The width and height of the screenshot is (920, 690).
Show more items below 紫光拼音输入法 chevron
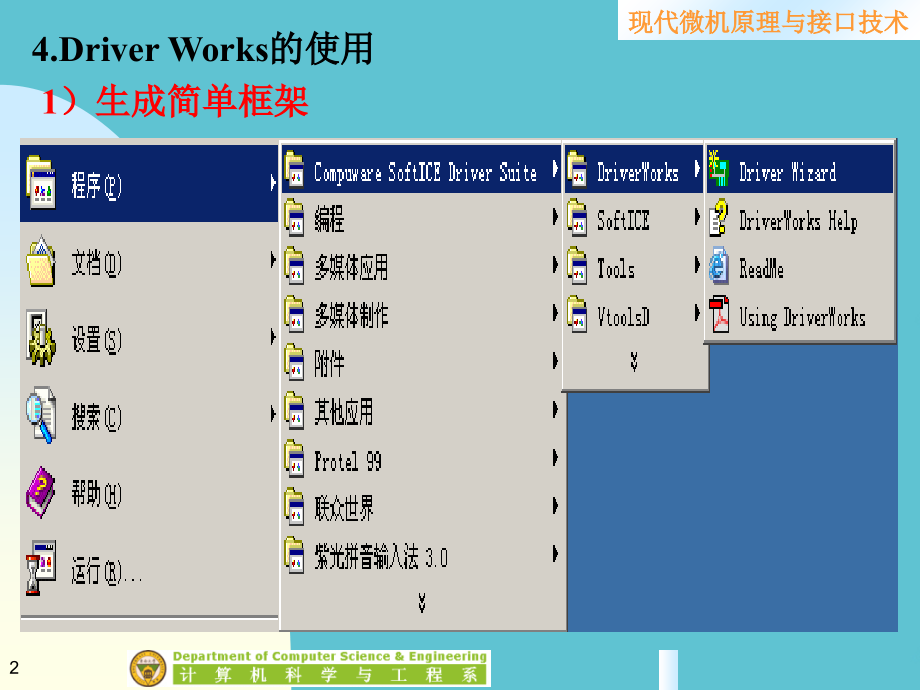pyautogui.click(x=422, y=603)
